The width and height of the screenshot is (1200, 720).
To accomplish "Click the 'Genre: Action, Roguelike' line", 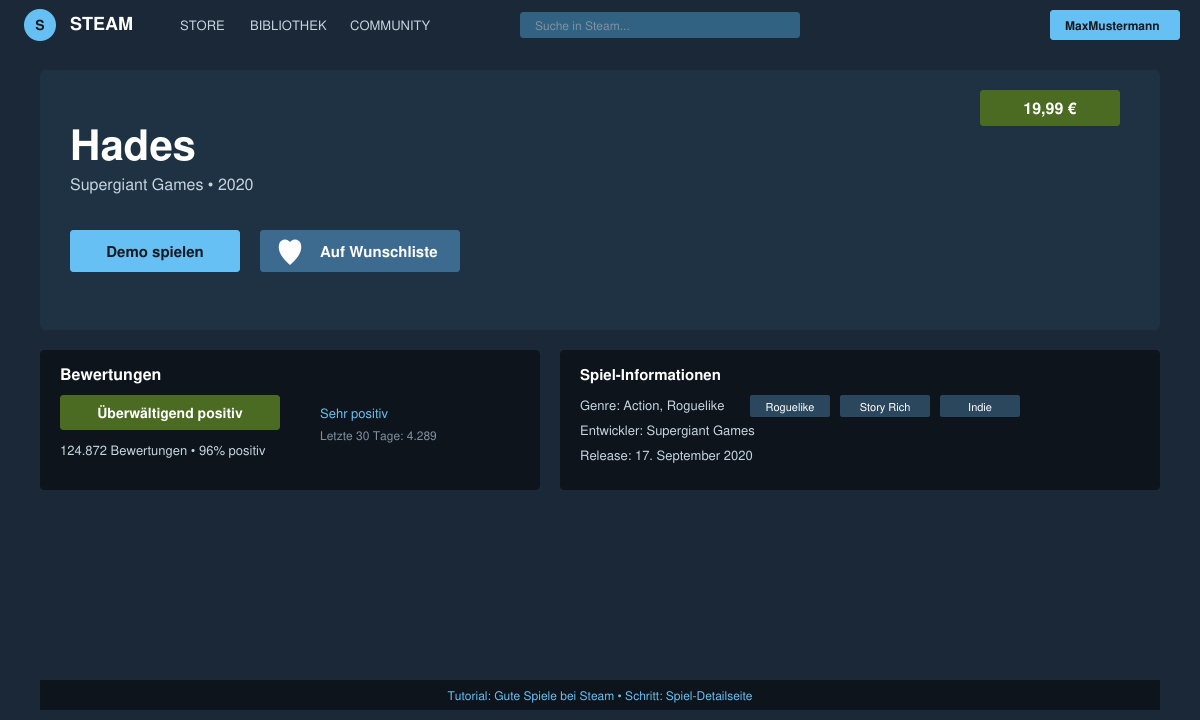I will (x=652, y=406).
